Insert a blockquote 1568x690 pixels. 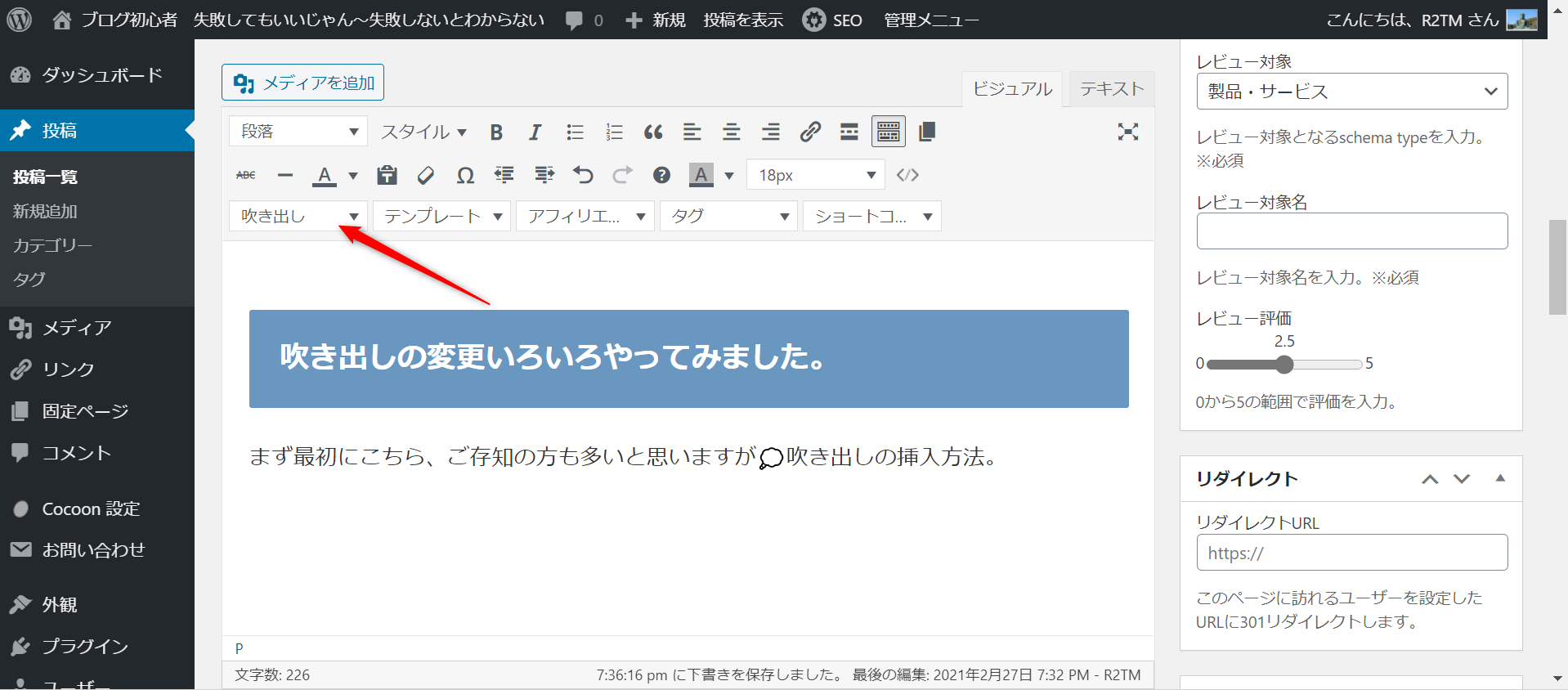coord(652,132)
